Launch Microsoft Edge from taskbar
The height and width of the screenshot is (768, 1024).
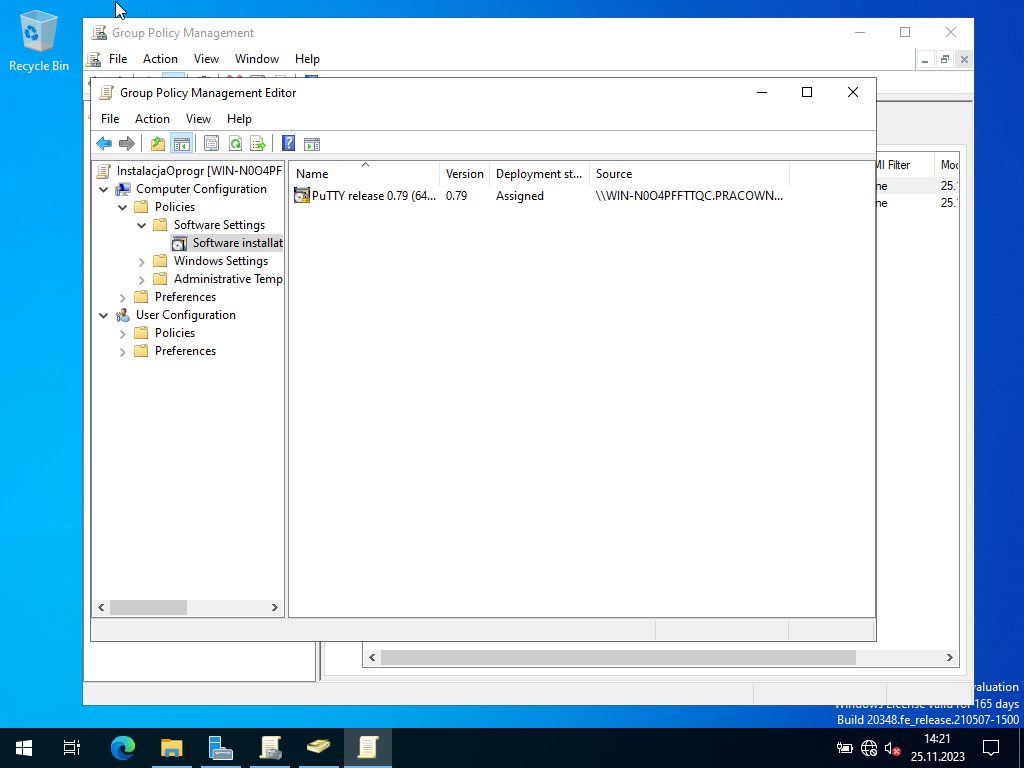pos(123,748)
